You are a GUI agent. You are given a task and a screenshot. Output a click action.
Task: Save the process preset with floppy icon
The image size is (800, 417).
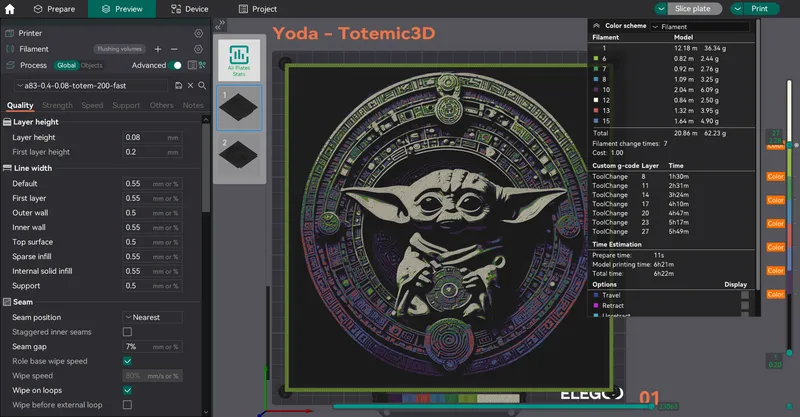(179, 86)
